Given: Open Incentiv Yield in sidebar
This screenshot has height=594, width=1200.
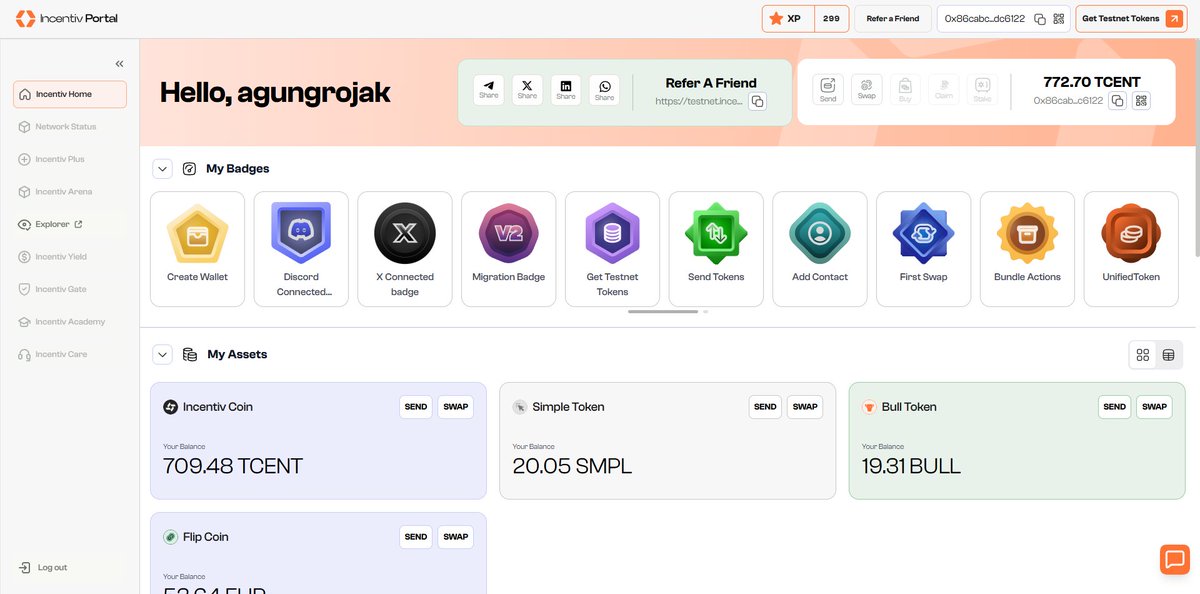Looking at the screenshot, I should point(70,257).
